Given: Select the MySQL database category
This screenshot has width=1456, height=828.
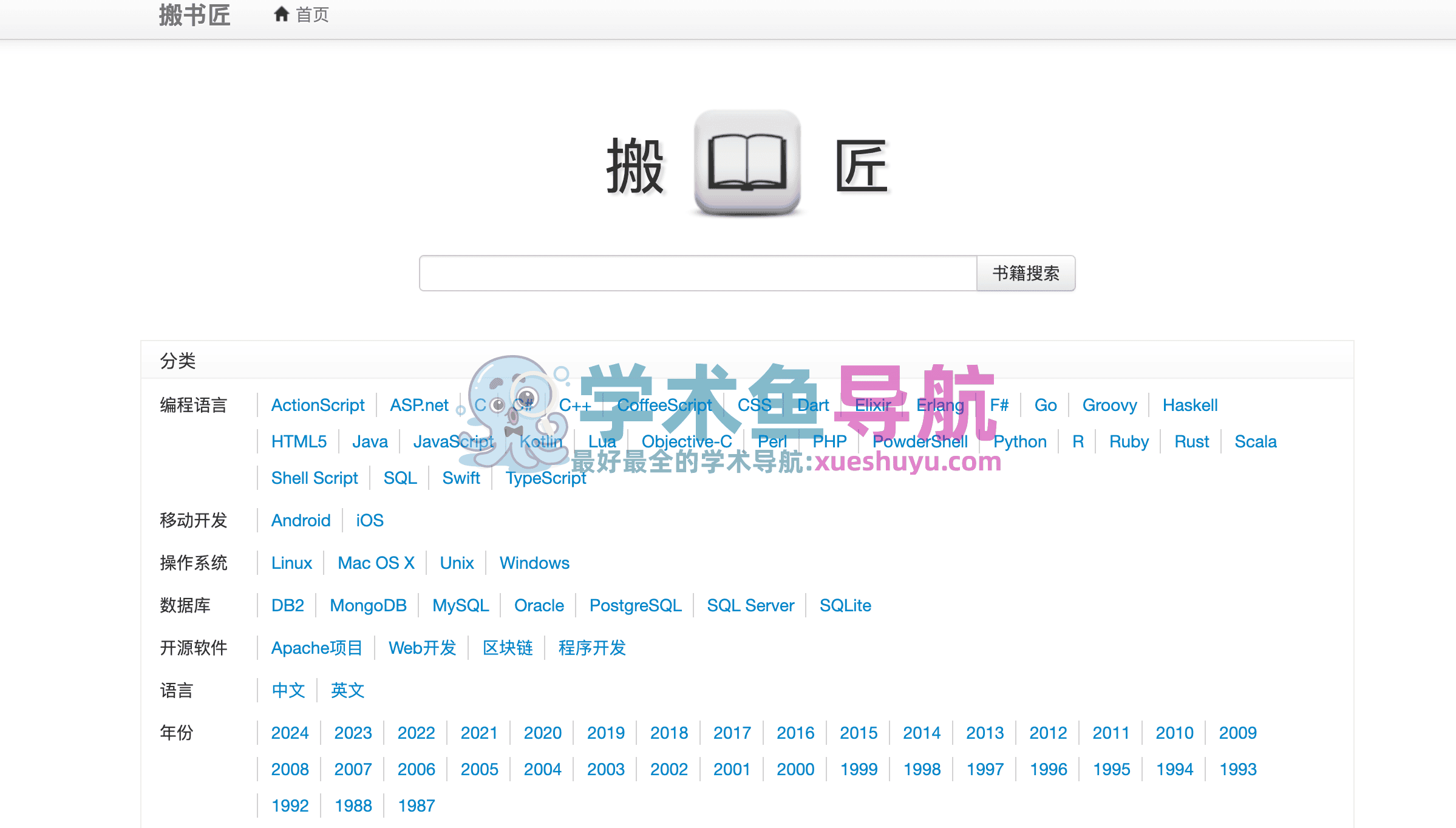Looking at the screenshot, I should [460, 605].
